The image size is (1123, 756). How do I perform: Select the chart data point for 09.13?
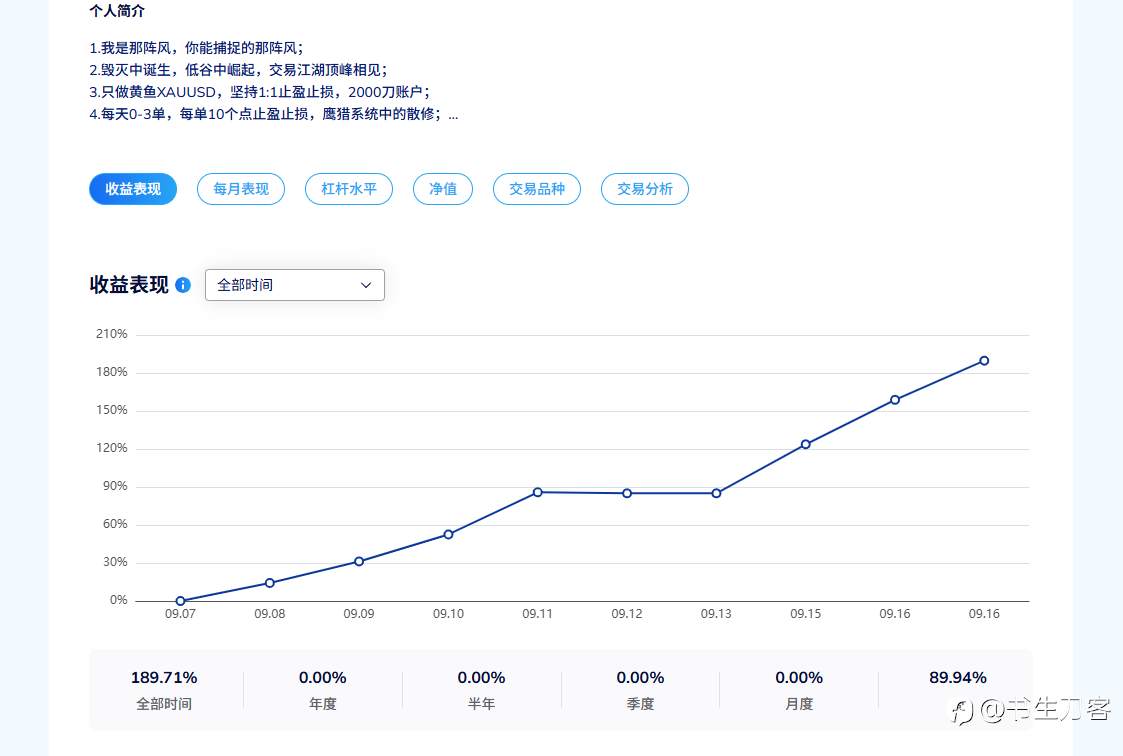point(716,493)
